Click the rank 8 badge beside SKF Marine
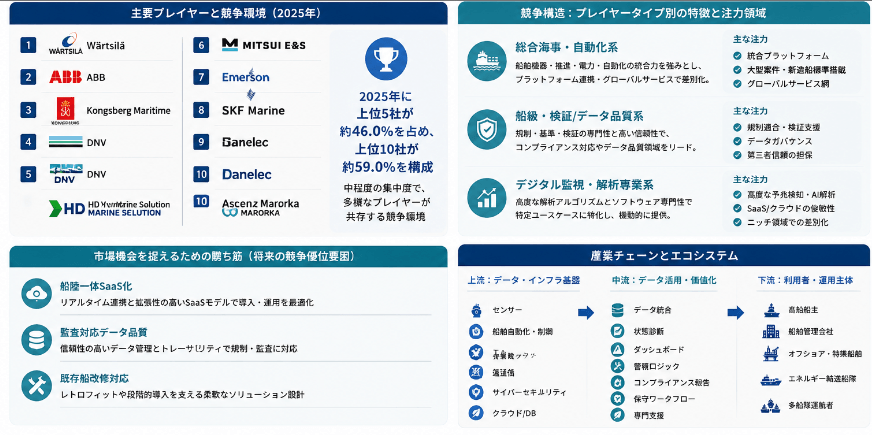 tap(201, 110)
